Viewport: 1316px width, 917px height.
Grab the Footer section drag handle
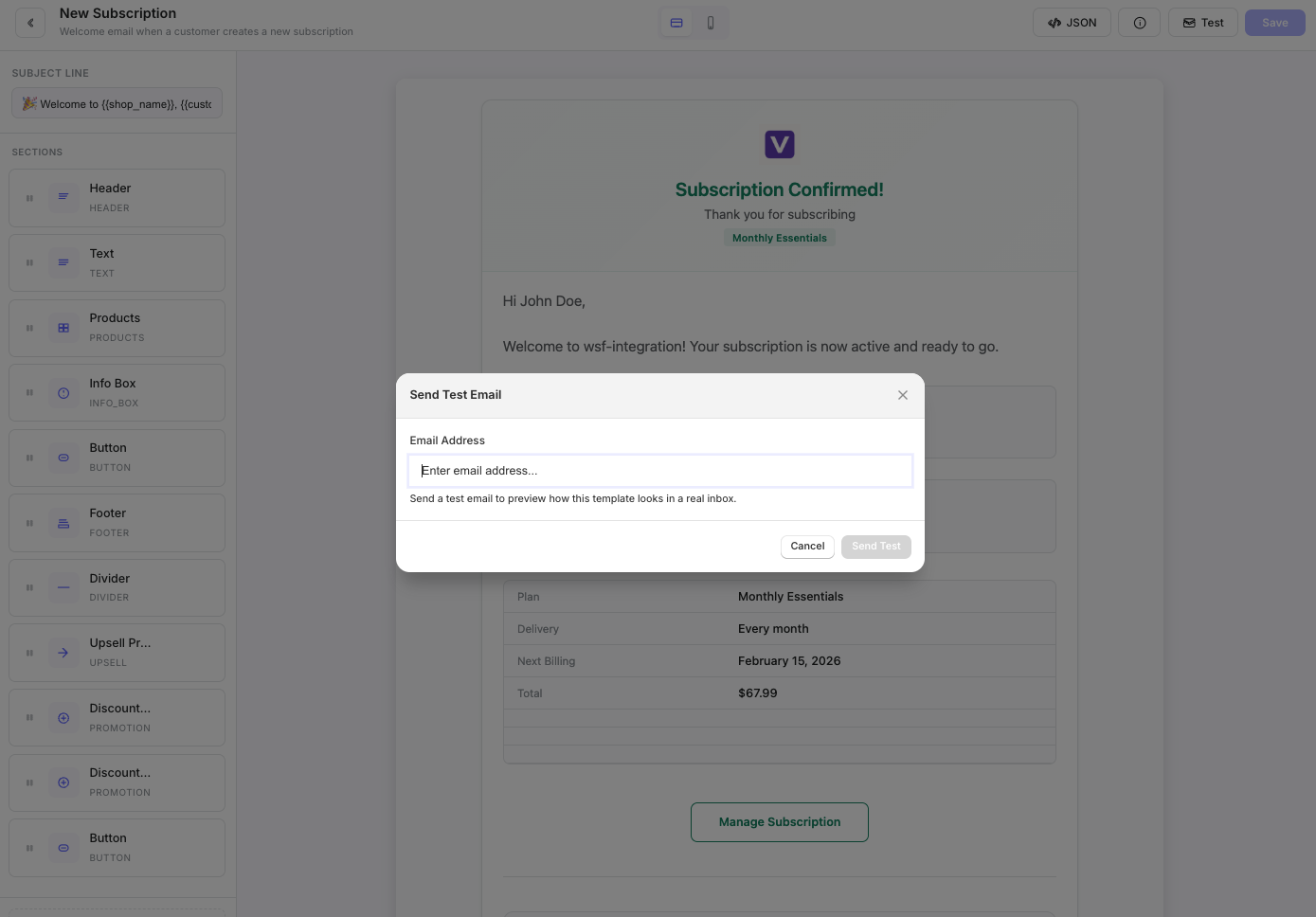pyautogui.click(x=29, y=523)
